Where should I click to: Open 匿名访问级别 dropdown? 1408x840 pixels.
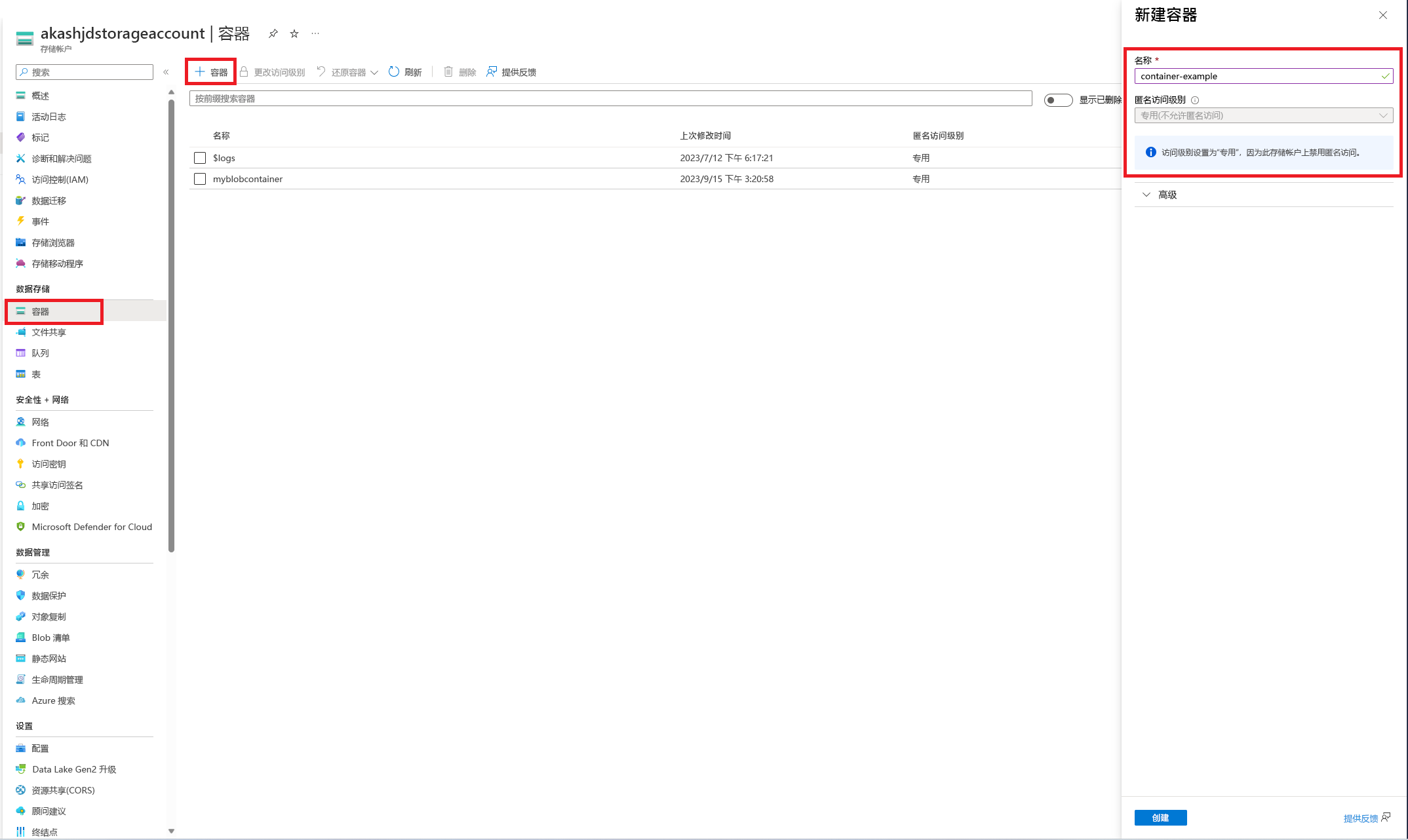(x=1264, y=115)
